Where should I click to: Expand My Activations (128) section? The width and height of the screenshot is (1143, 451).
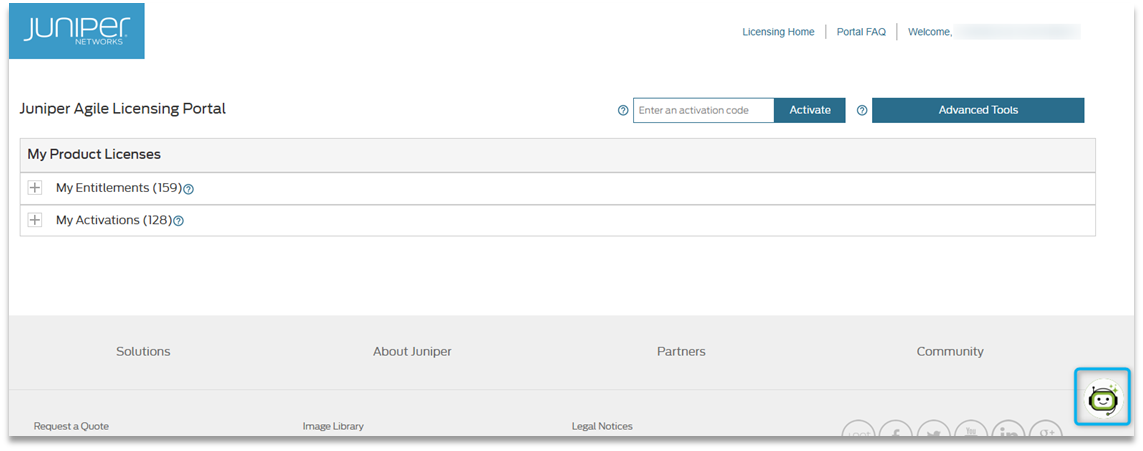34,220
